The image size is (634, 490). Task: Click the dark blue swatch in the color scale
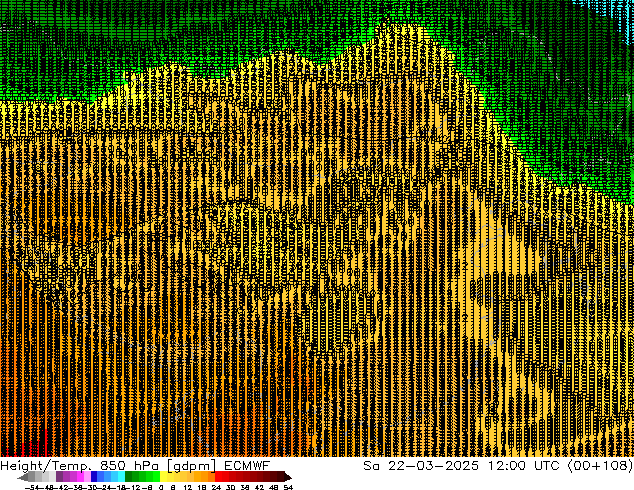point(94,476)
